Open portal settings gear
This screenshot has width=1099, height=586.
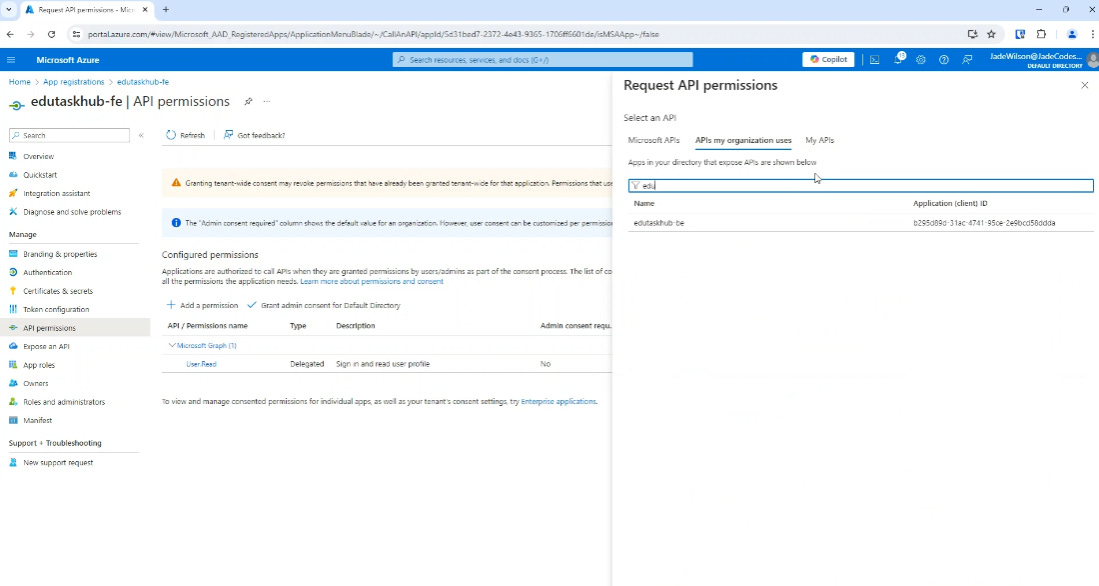coord(921,60)
